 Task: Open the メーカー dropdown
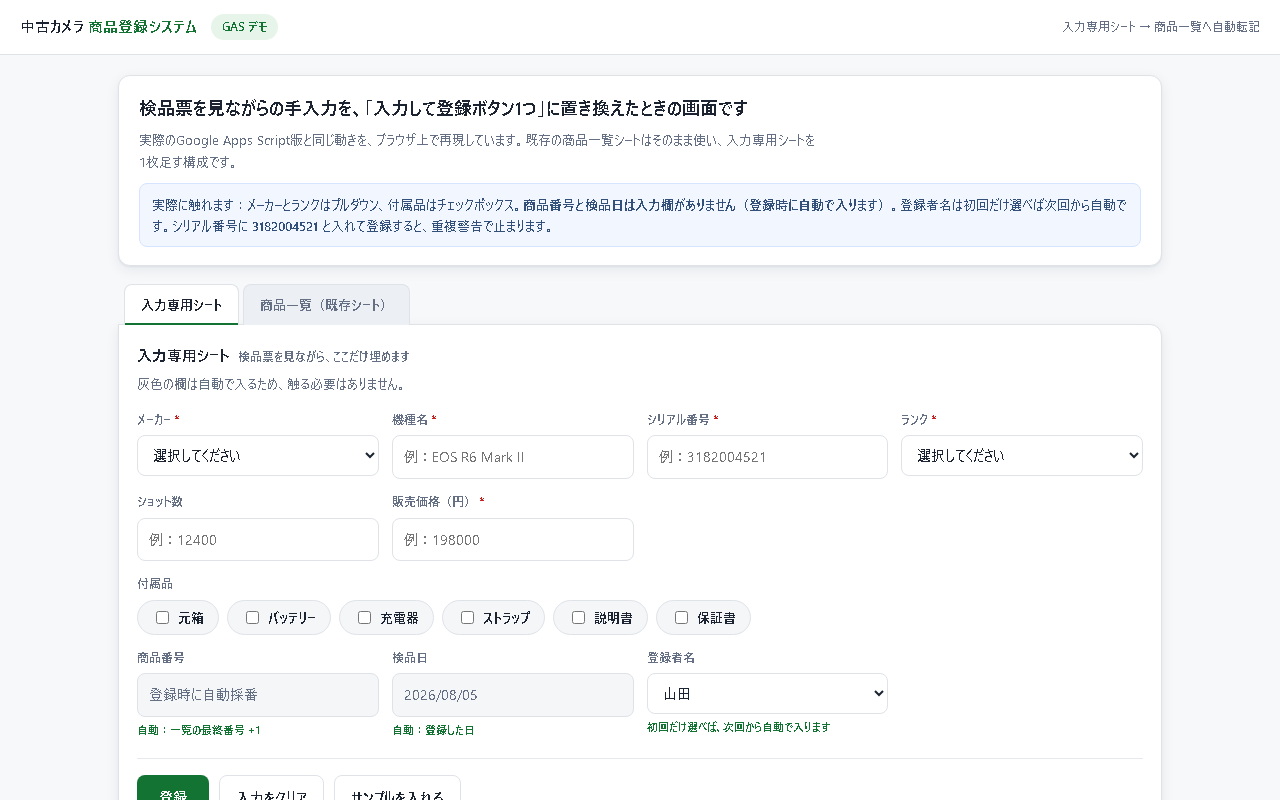pos(258,456)
